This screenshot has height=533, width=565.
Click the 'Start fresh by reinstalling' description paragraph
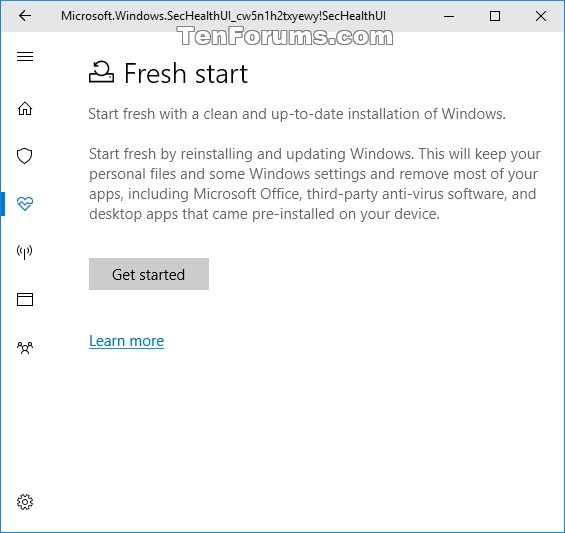[x=315, y=184]
